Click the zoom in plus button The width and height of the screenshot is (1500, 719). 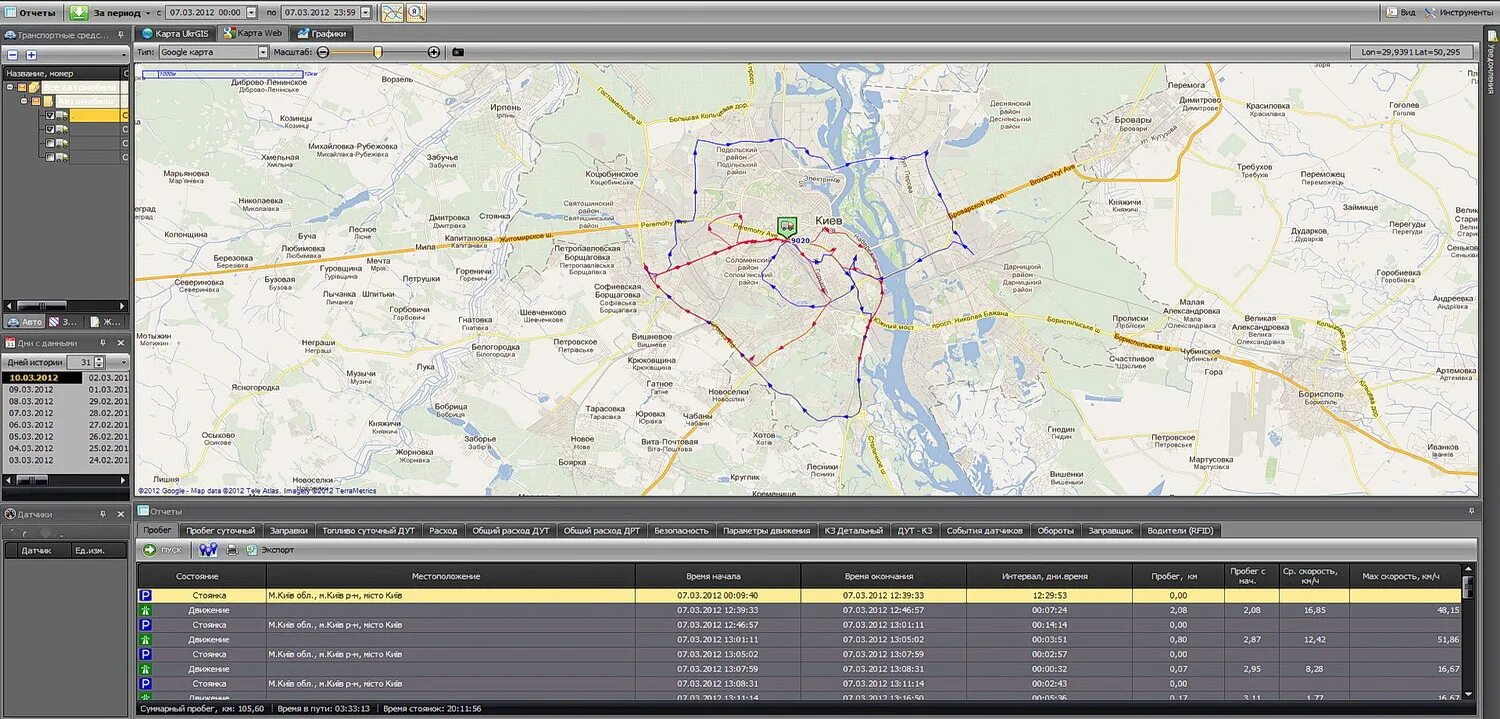[x=434, y=51]
